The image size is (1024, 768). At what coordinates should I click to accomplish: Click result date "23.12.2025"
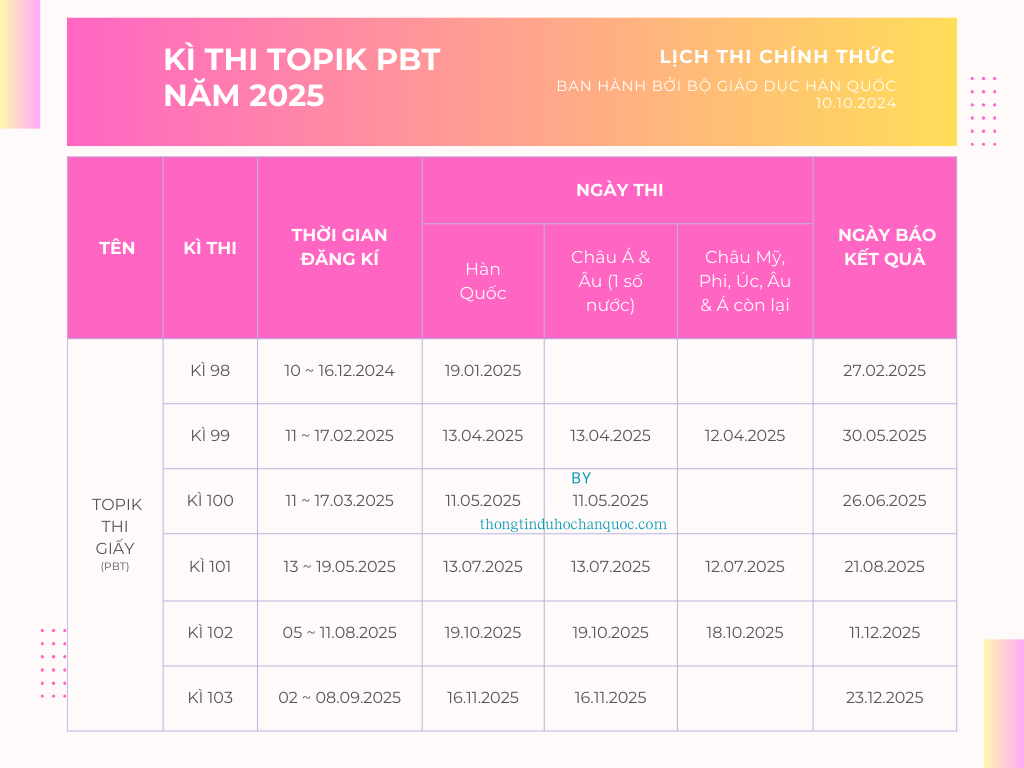click(x=884, y=698)
